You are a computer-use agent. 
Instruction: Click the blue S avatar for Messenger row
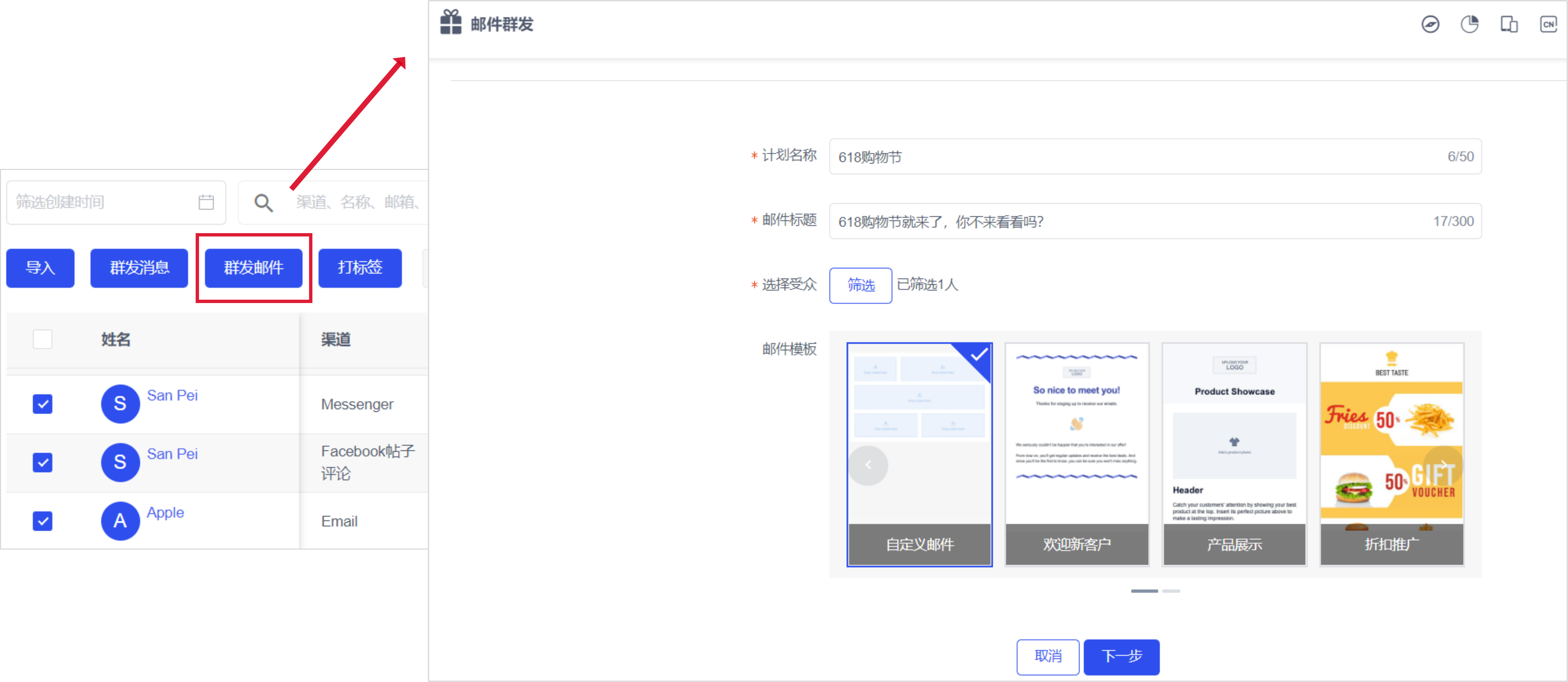tap(120, 403)
